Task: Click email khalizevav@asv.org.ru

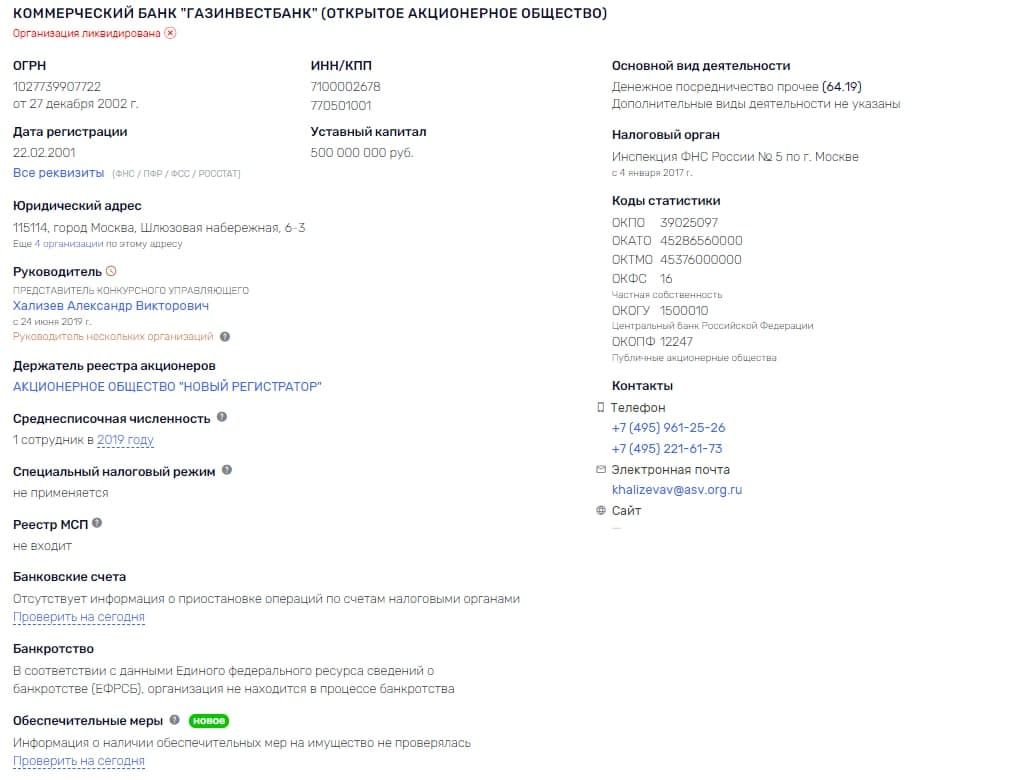Action: click(677, 490)
